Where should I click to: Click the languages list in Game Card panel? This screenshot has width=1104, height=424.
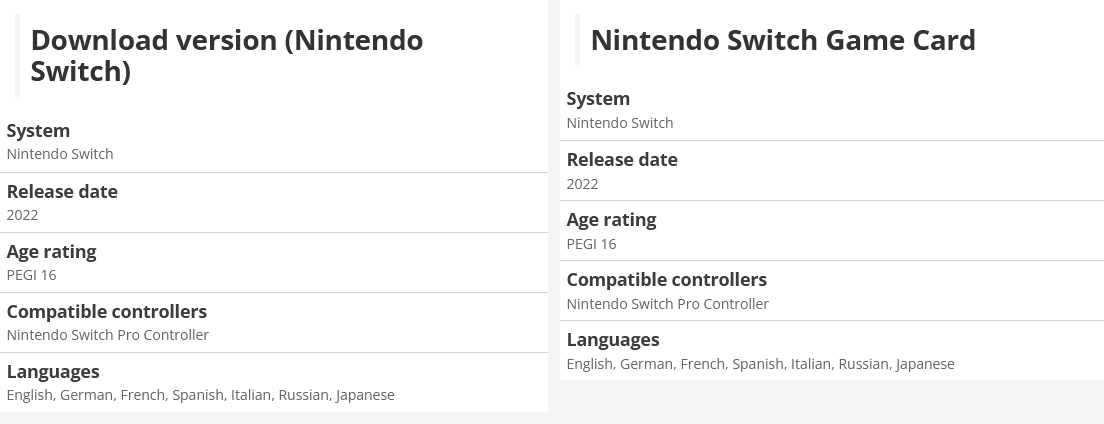pos(760,364)
